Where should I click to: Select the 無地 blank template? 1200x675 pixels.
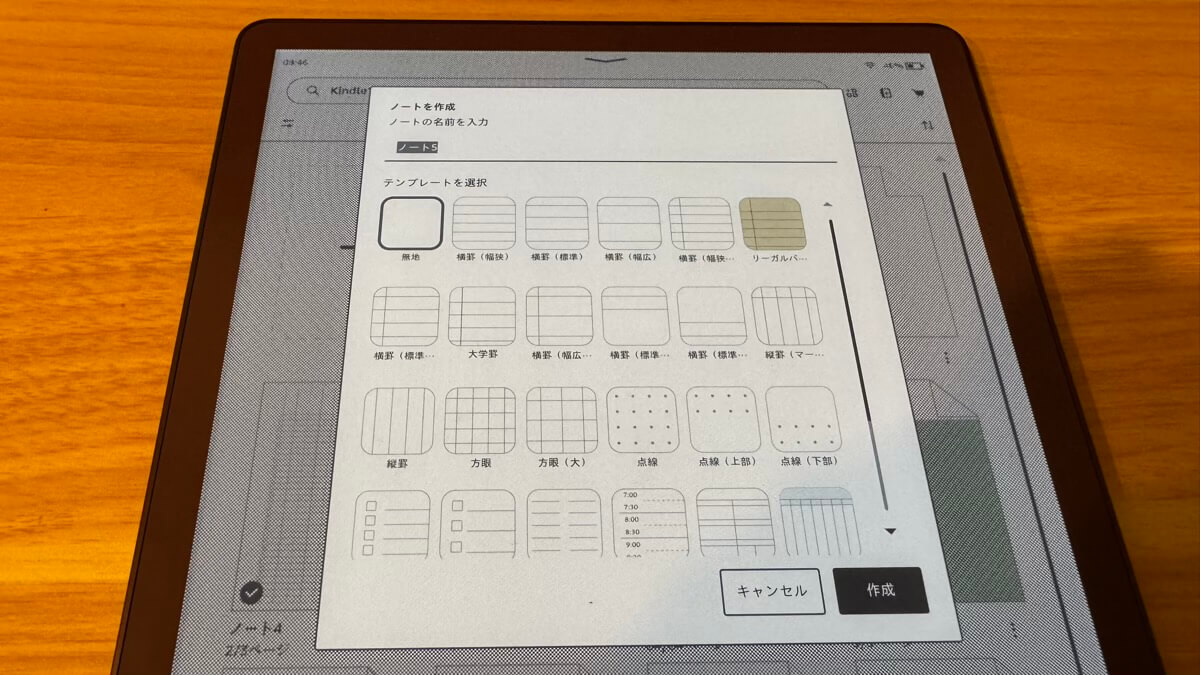click(410, 223)
